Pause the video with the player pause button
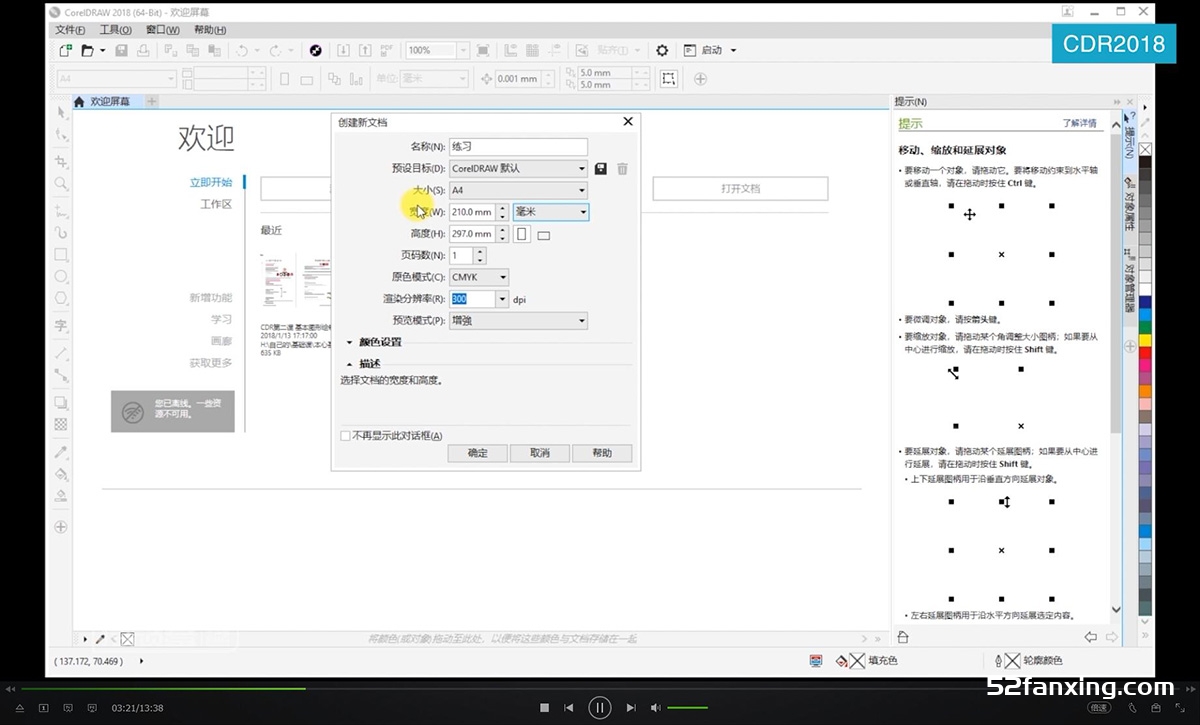This screenshot has height=725, width=1200. (x=599, y=707)
